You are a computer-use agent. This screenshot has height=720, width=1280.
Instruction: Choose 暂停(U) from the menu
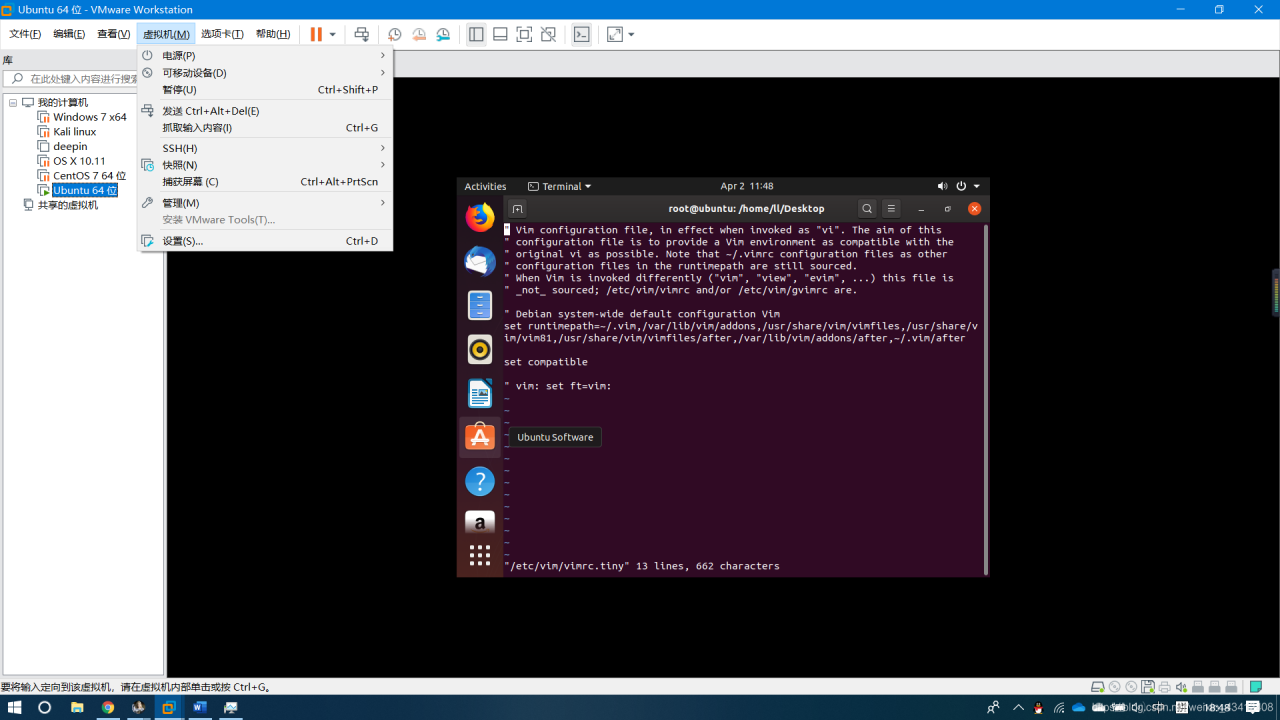(x=265, y=90)
